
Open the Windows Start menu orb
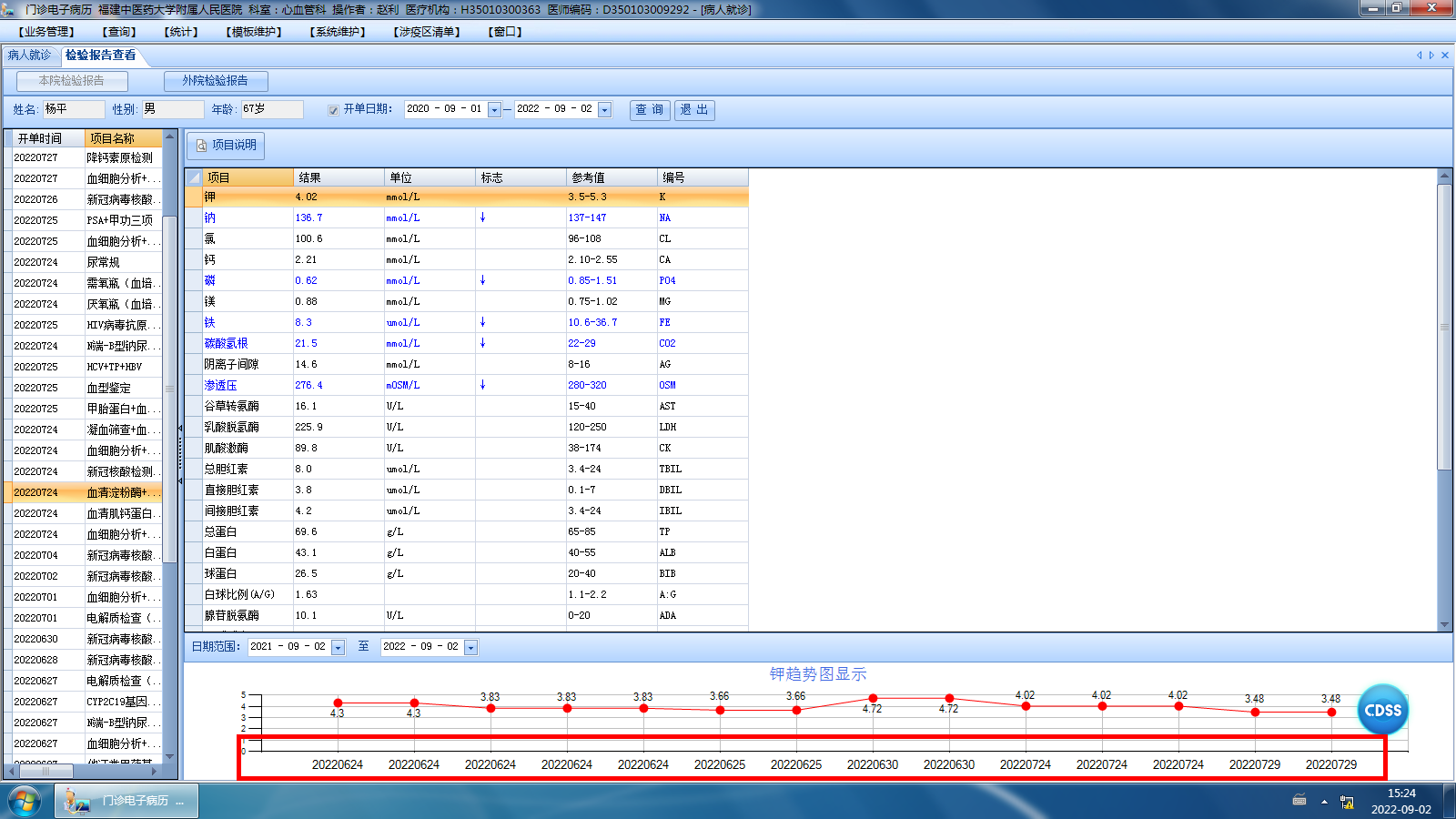[24, 801]
